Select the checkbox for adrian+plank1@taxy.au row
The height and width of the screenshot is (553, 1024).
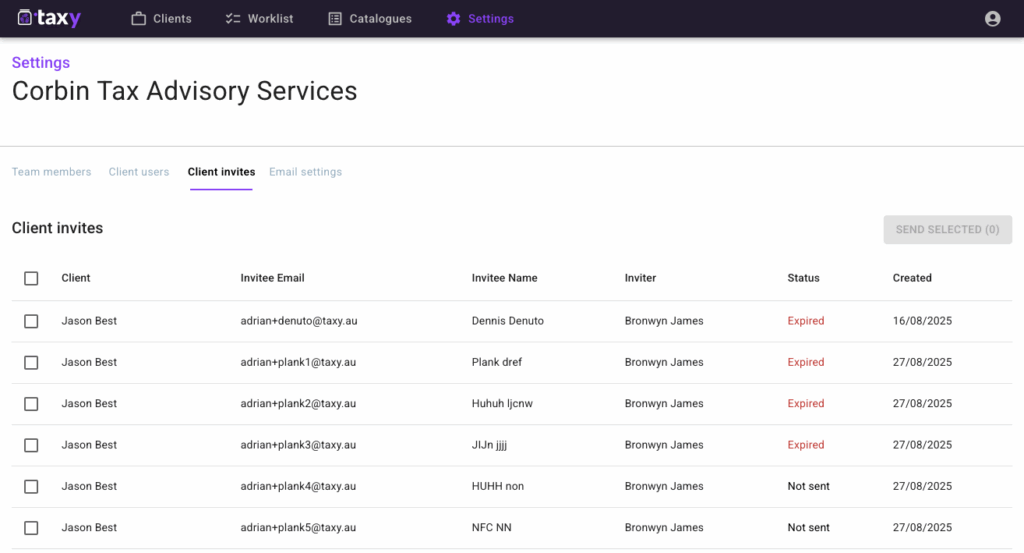31,363
